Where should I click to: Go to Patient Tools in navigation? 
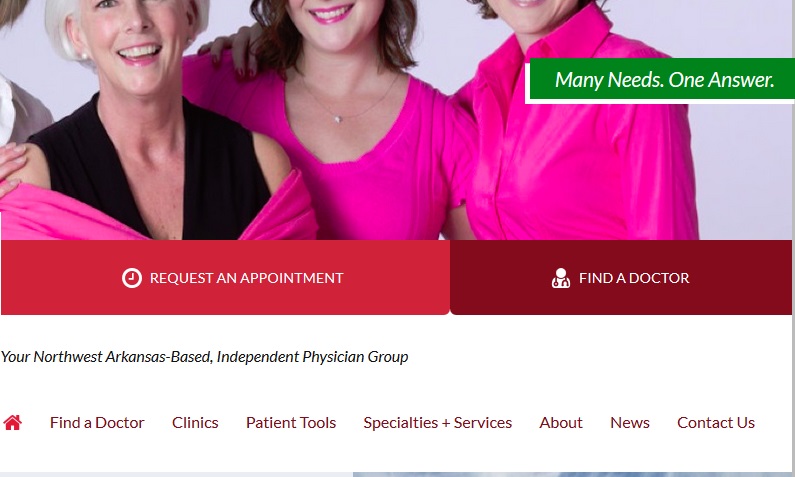pos(291,422)
